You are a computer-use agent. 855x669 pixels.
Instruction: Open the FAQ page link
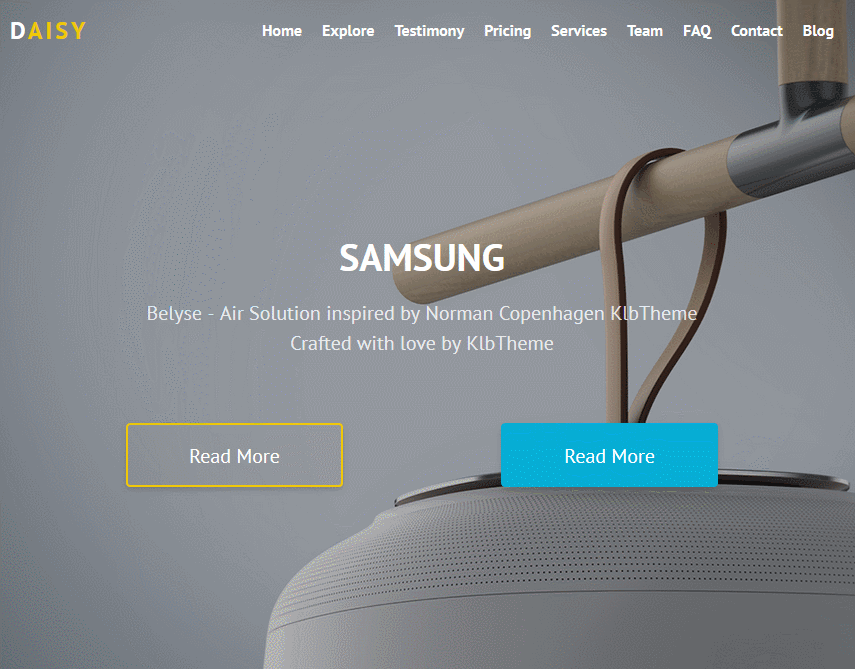[697, 31]
